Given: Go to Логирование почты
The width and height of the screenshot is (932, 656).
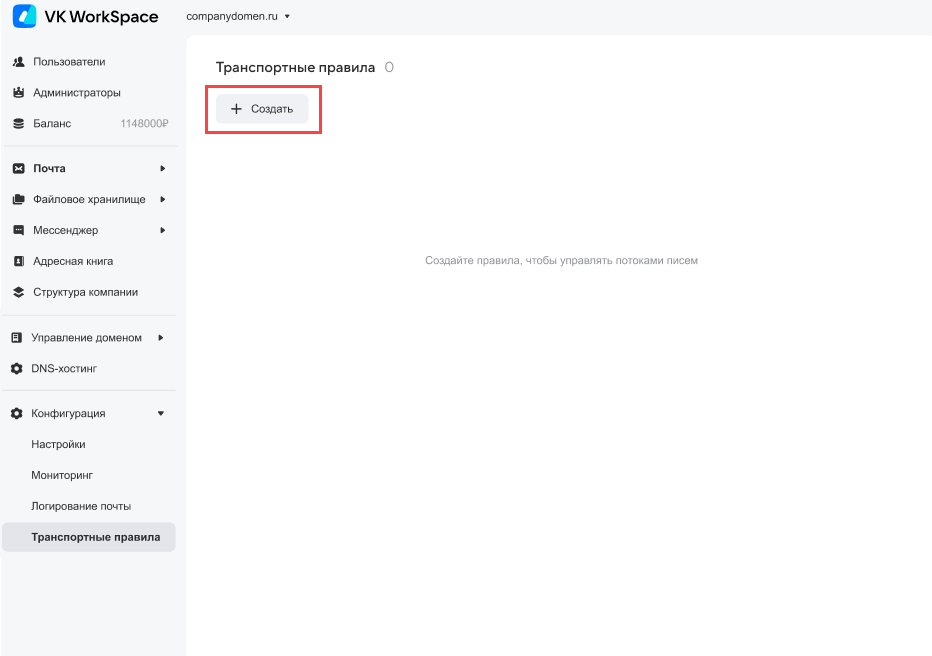Looking at the screenshot, I should pyautogui.click(x=81, y=507).
